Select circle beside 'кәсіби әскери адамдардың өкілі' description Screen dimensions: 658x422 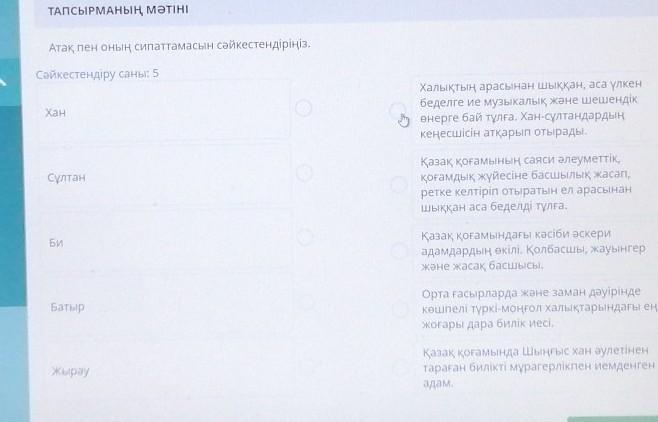[400, 251]
